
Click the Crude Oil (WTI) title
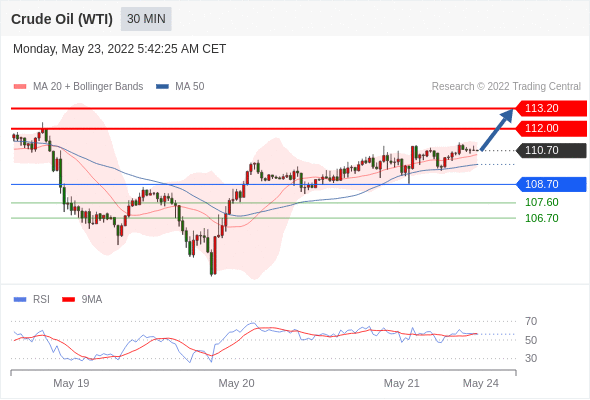point(62,19)
